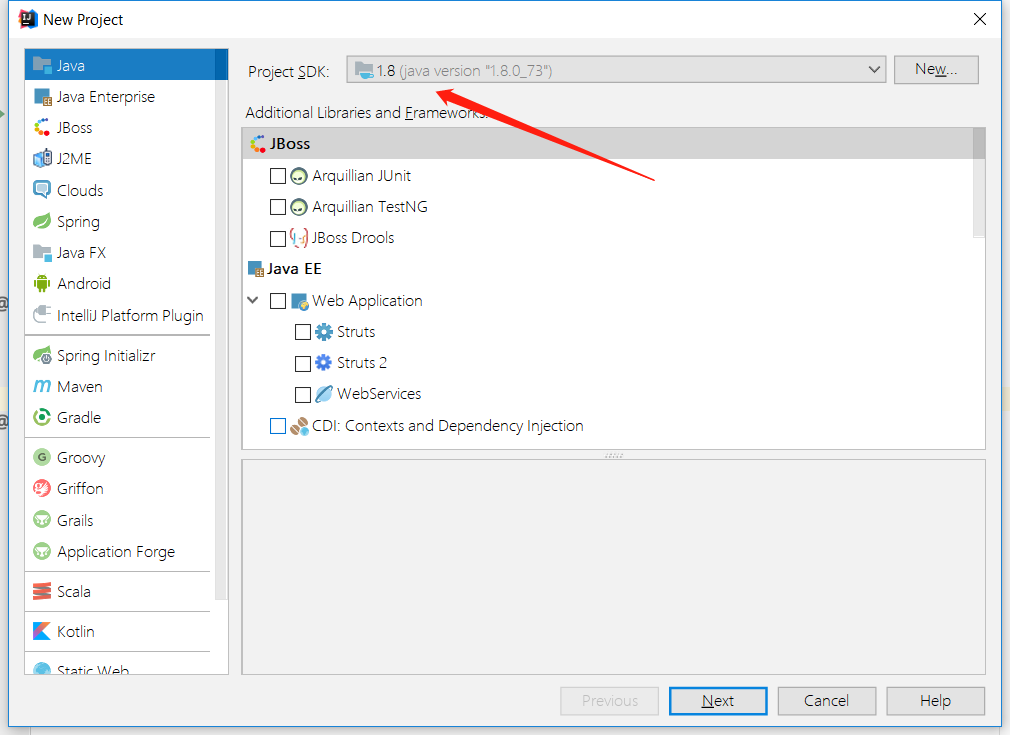Click the Struts 2 gear icon
1010x735 pixels.
[x=323, y=363]
